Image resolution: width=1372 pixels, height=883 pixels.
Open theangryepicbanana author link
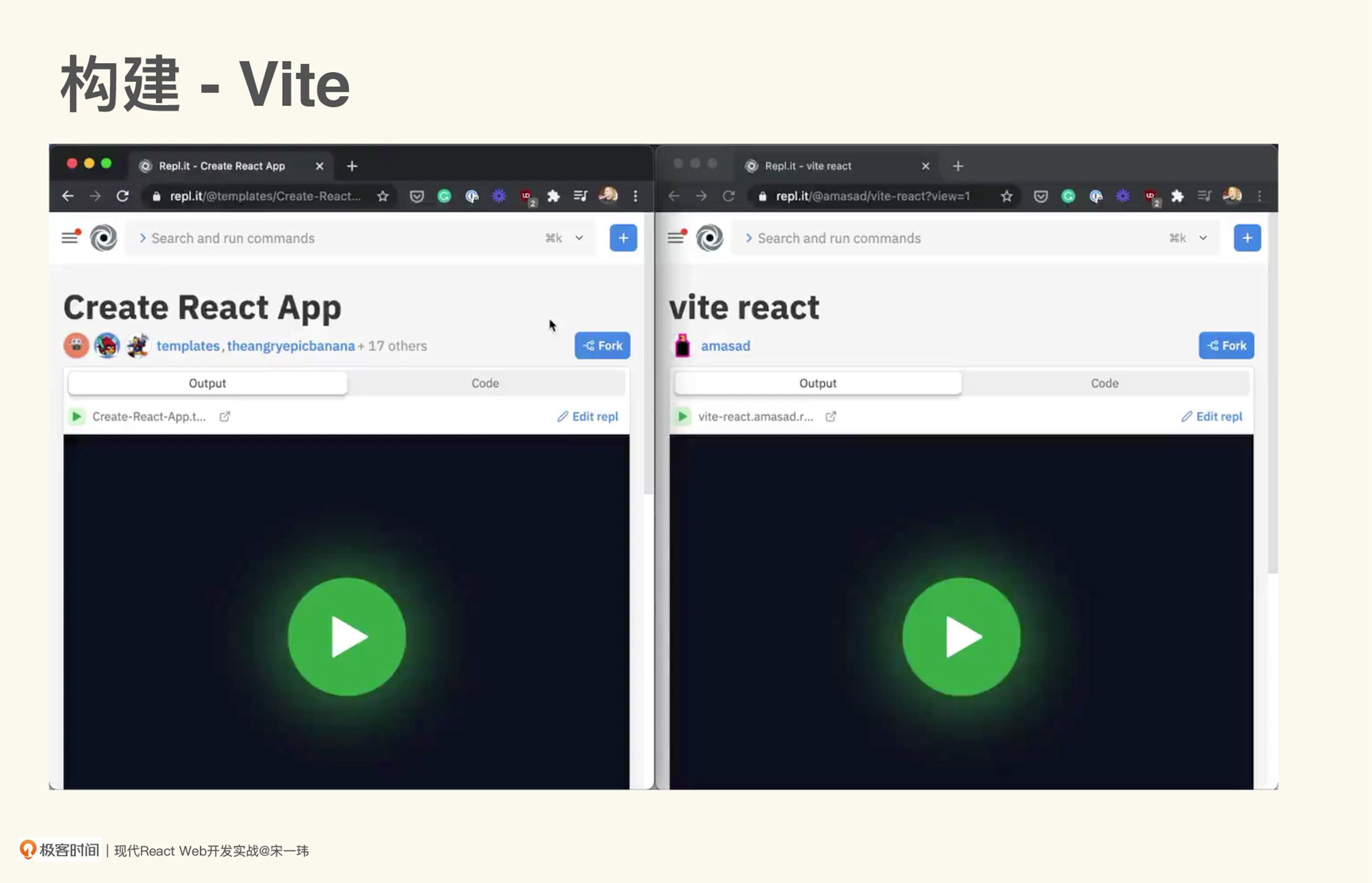(291, 346)
